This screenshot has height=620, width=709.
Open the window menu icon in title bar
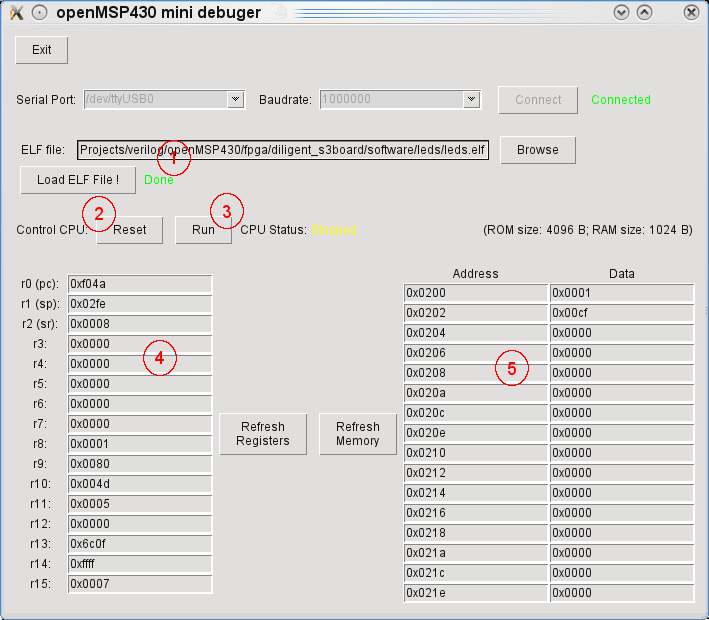(15, 13)
